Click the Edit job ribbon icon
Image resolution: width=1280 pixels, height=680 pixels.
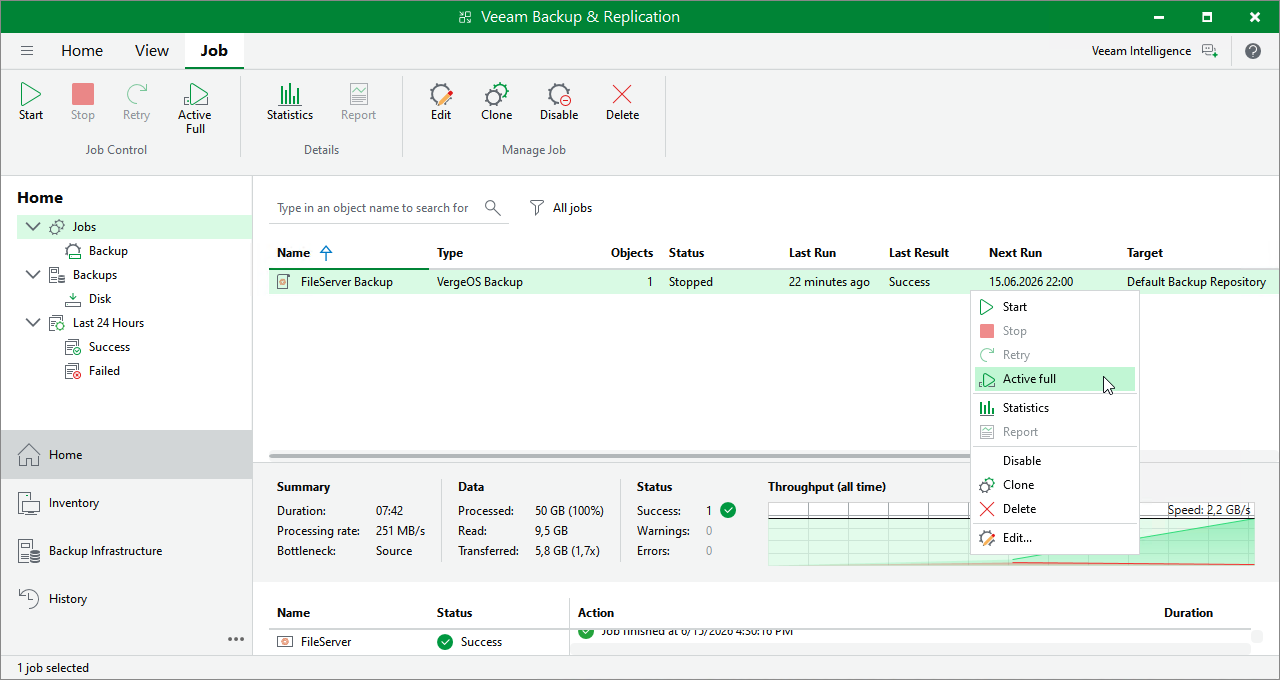[441, 102]
